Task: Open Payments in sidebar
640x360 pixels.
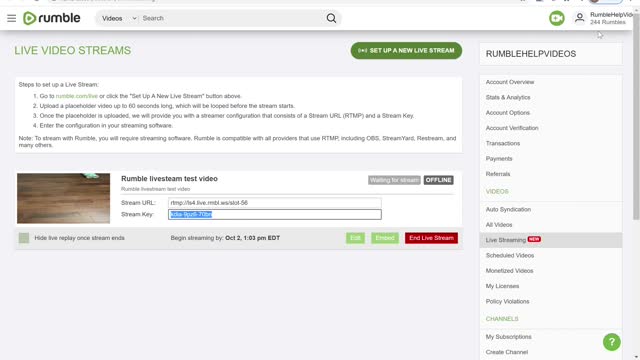Action: (x=499, y=159)
